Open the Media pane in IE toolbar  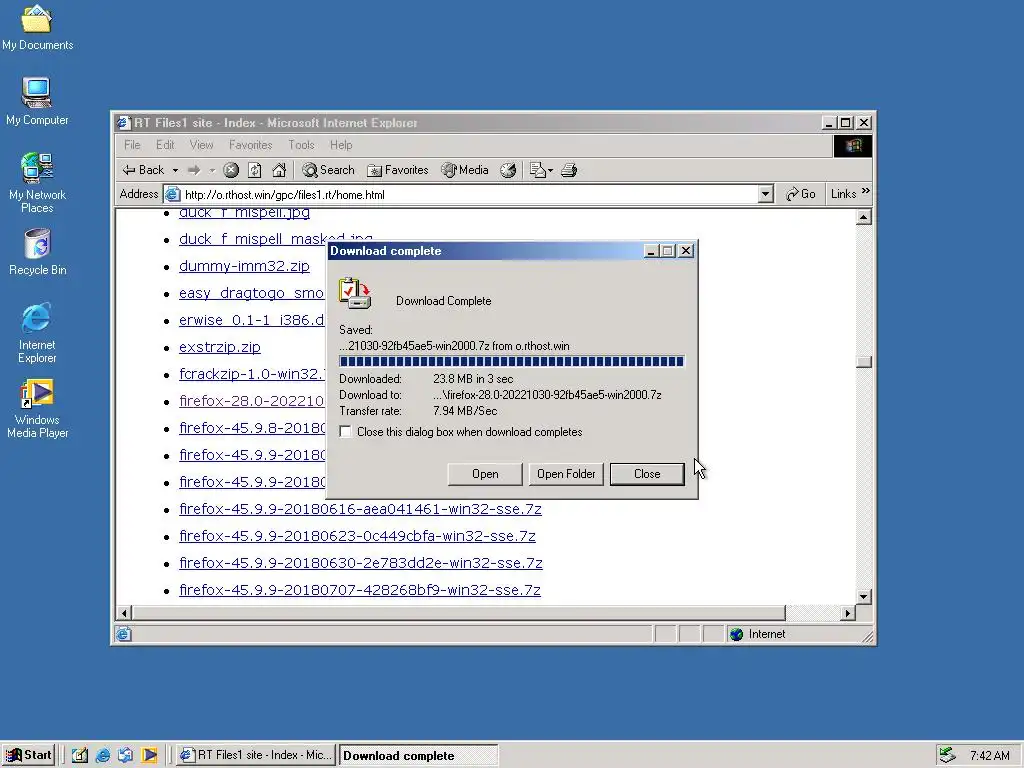tap(465, 170)
